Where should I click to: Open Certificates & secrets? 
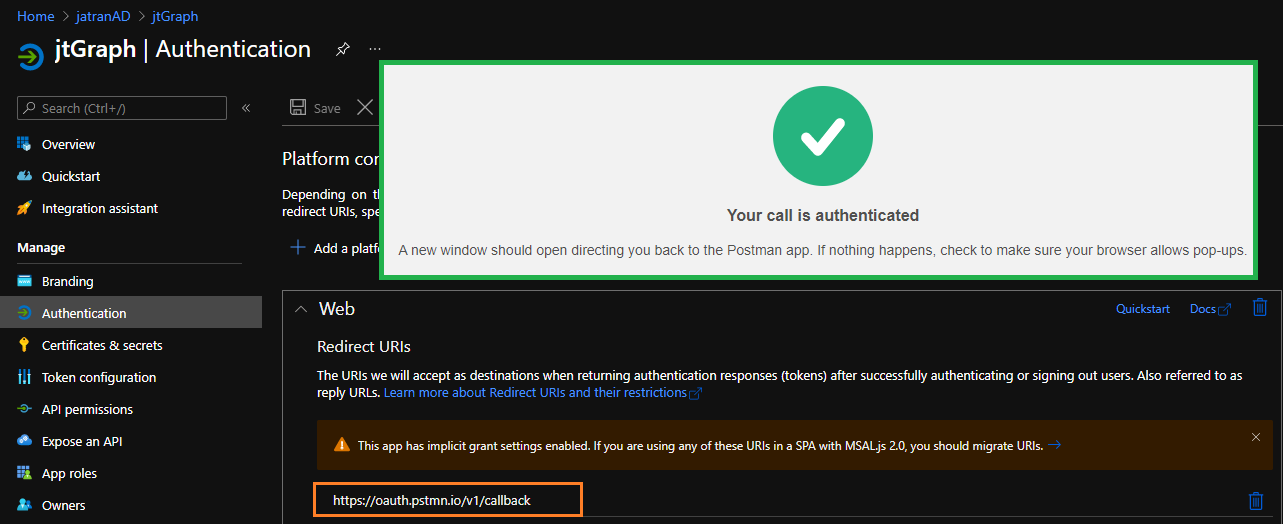coord(102,345)
